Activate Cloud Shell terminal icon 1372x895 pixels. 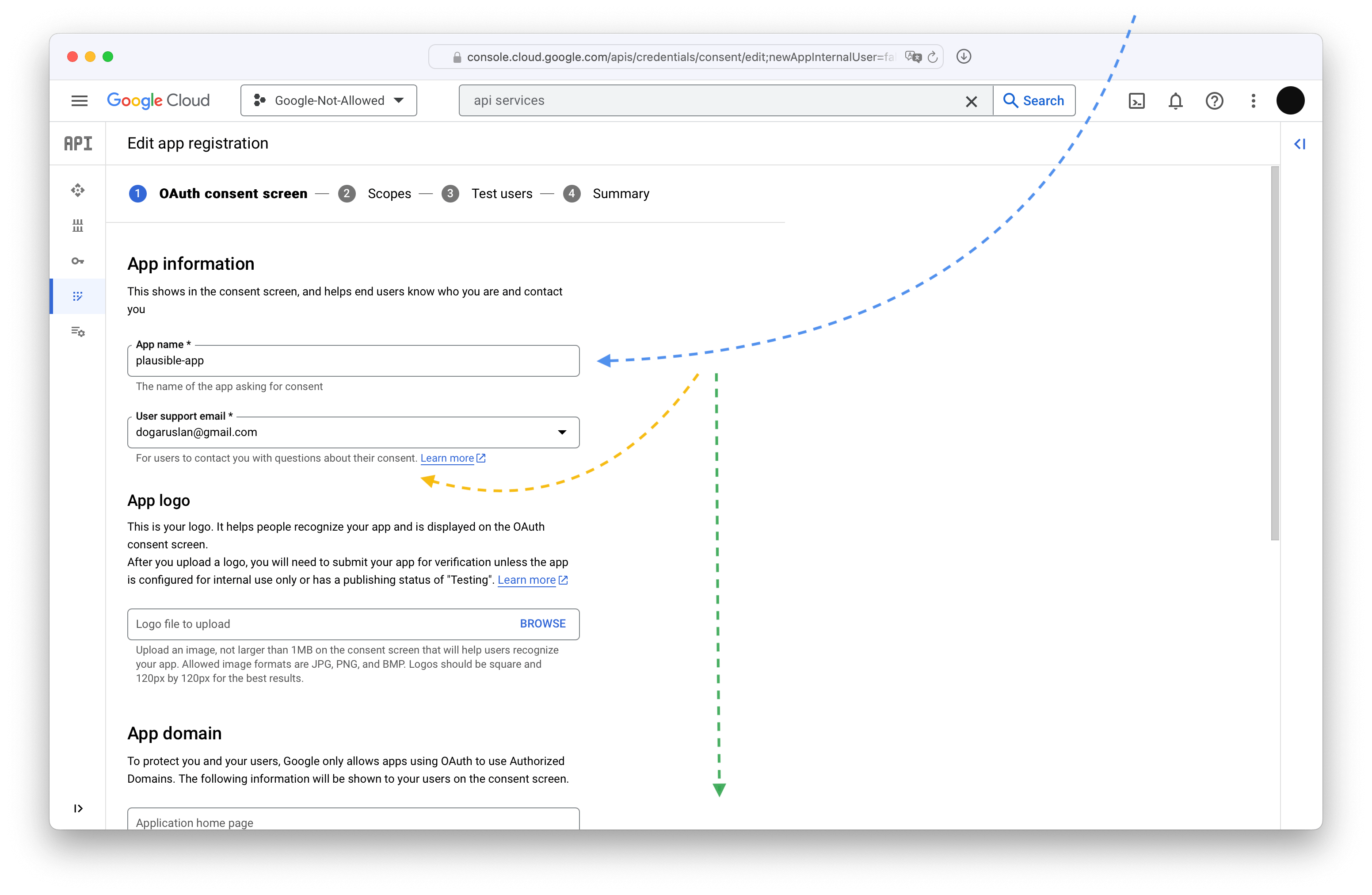(x=1136, y=101)
